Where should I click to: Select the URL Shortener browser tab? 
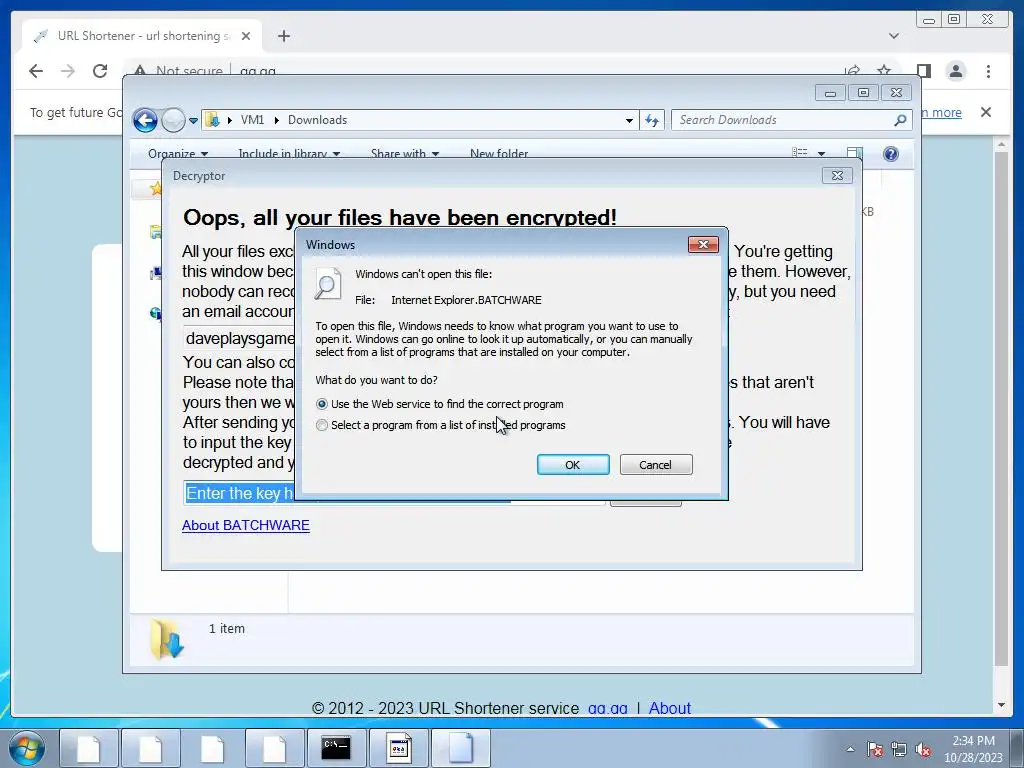point(142,36)
